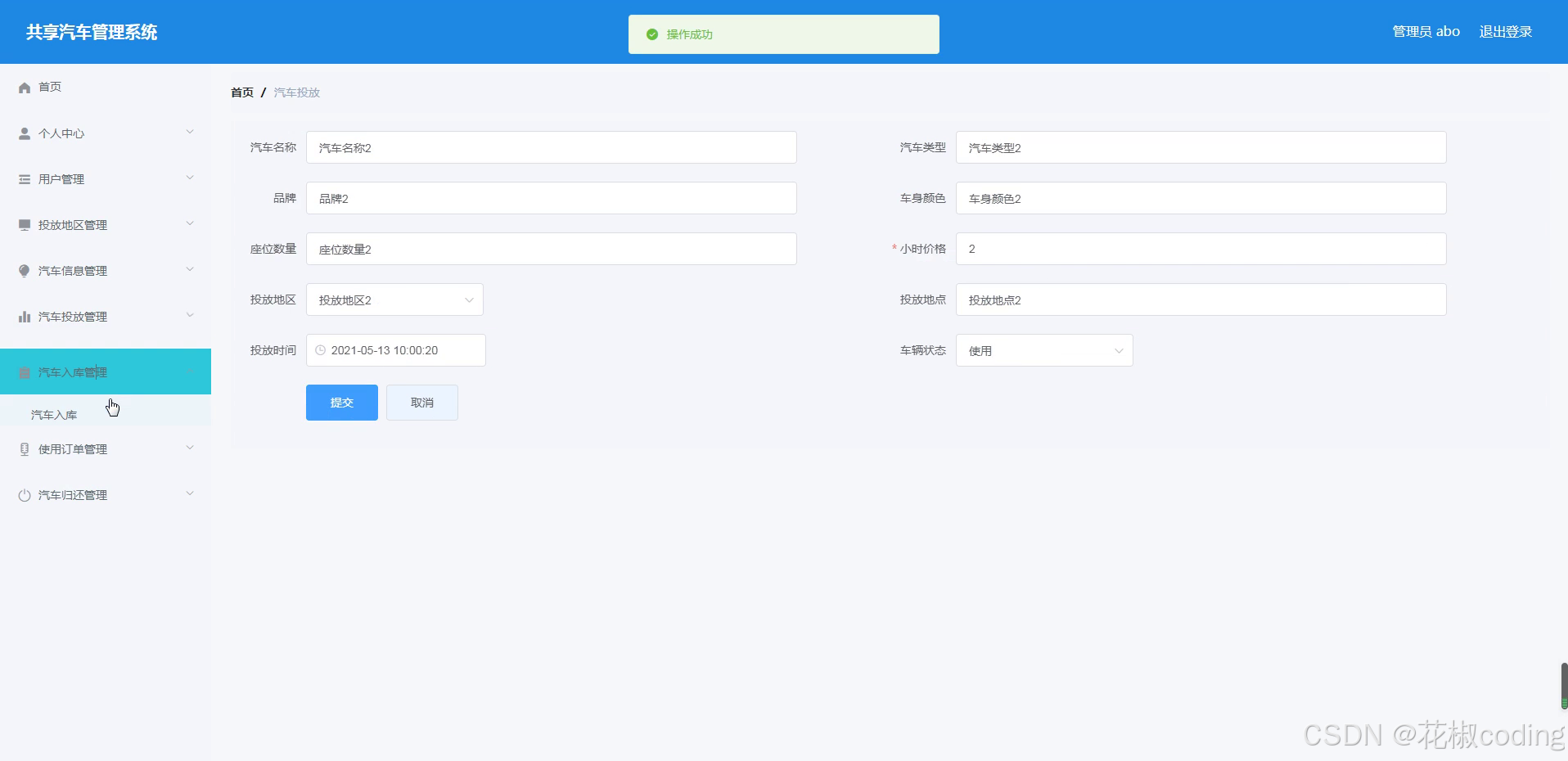Click the power icon beside 汽车归还管理
Viewport: 1568px width, 761px height.
click(25, 495)
